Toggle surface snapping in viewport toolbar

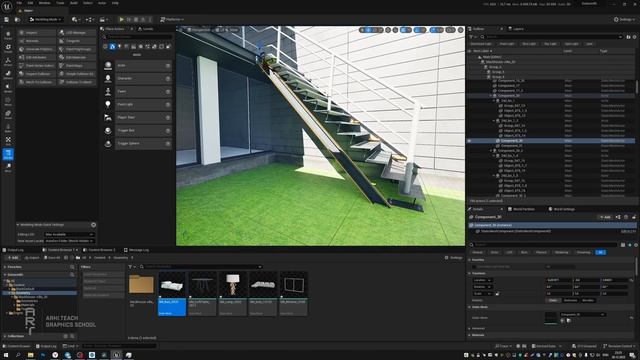click(x=395, y=30)
